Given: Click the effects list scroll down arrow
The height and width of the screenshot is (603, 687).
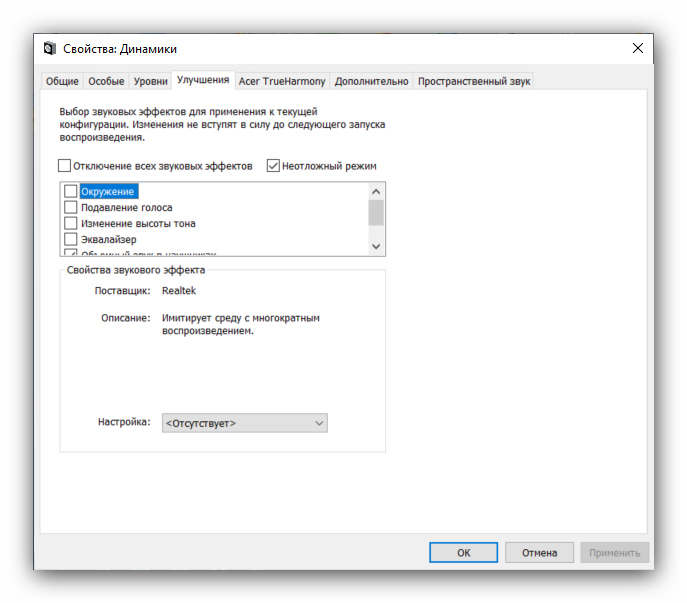Looking at the screenshot, I should point(376,246).
